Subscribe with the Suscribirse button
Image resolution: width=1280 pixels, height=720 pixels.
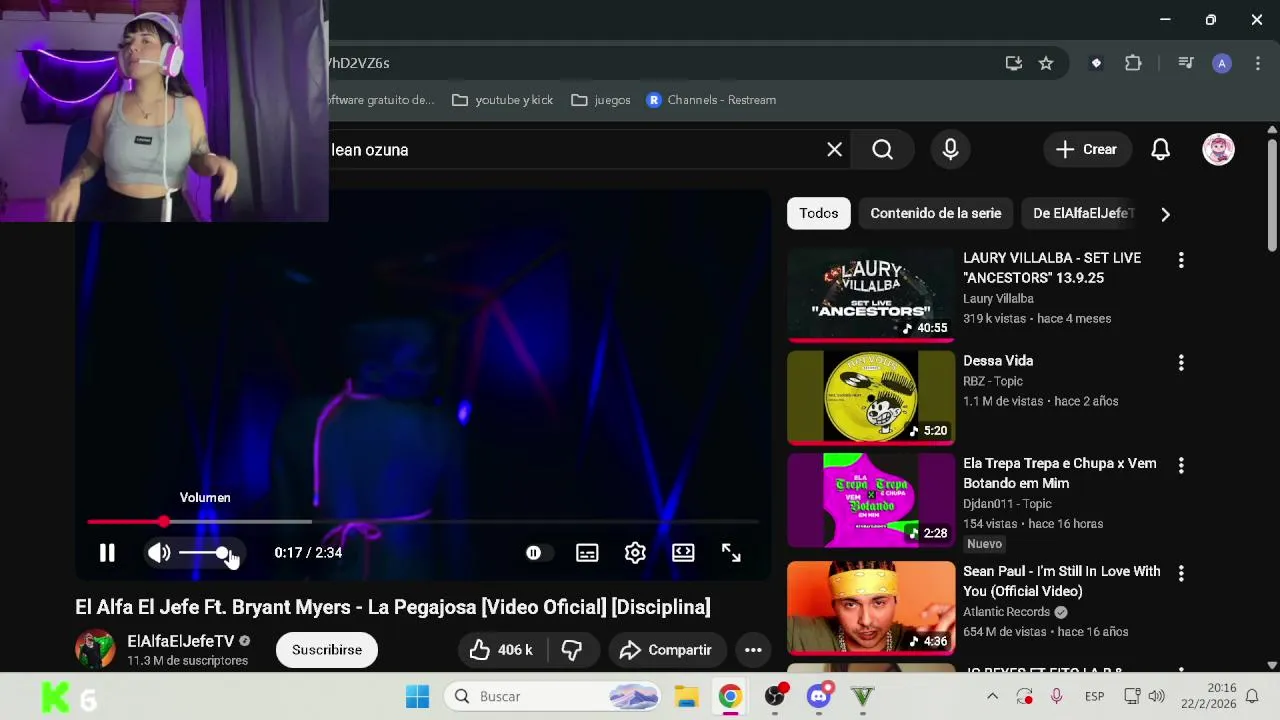click(x=327, y=650)
